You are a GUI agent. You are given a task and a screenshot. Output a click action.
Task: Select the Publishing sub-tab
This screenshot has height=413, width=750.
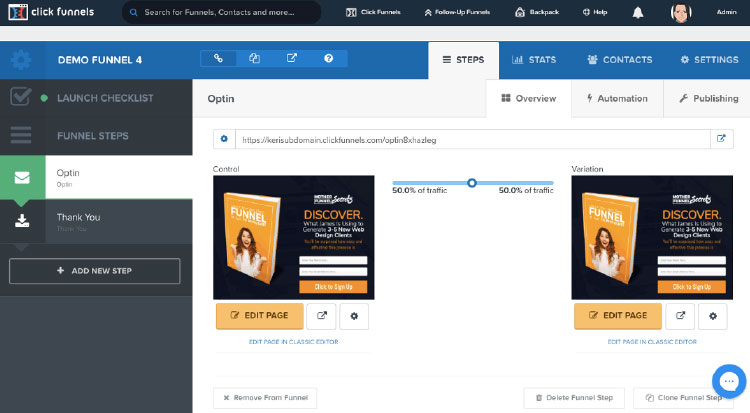[708, 99]
